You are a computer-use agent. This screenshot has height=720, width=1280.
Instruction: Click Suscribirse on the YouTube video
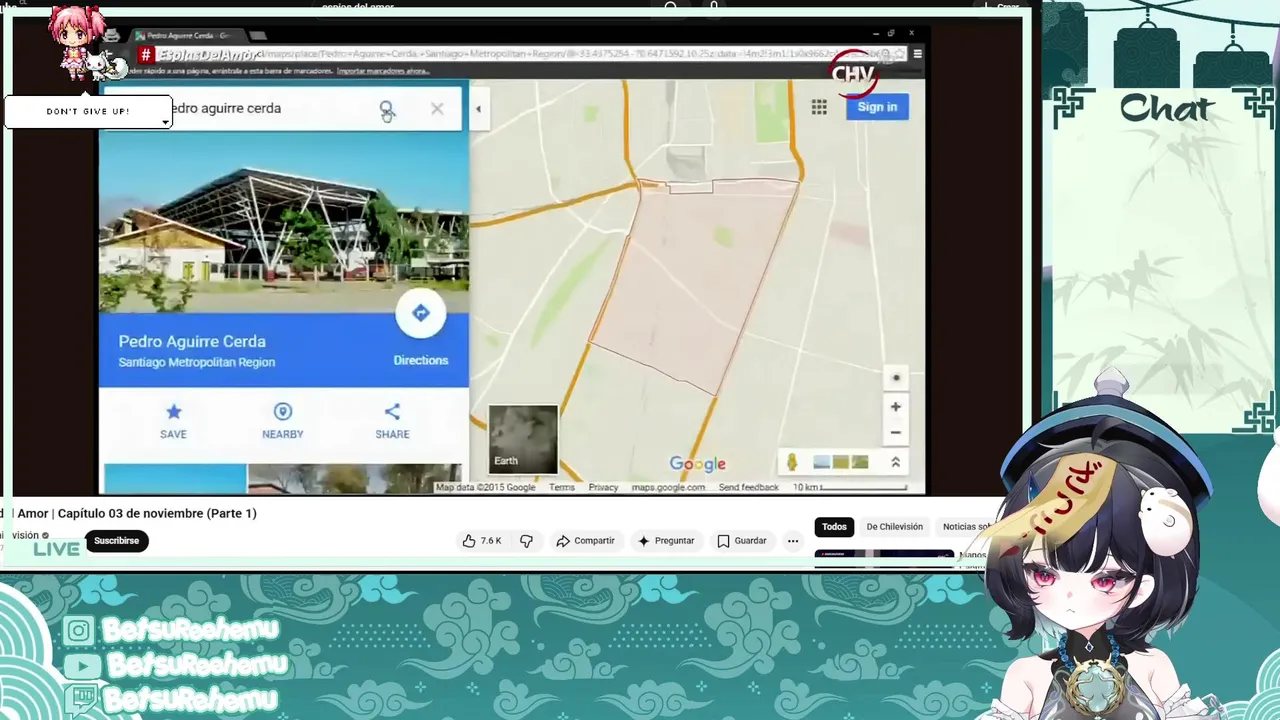click(117, 541)
